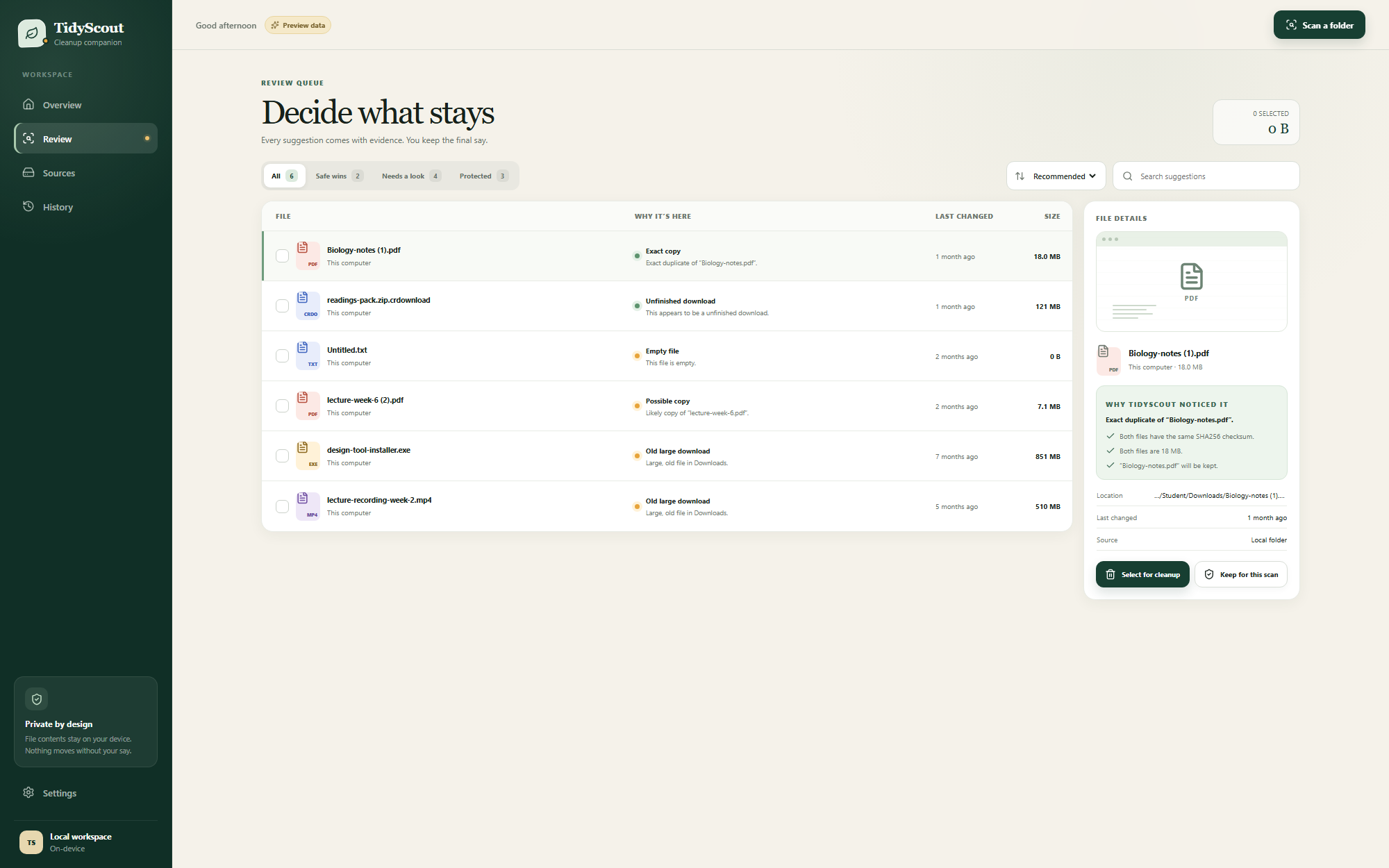Viewport: 1389px width, 868px height.
Task: Click the Review scan icon in sidebar
Action: click(x=28, y=138)
